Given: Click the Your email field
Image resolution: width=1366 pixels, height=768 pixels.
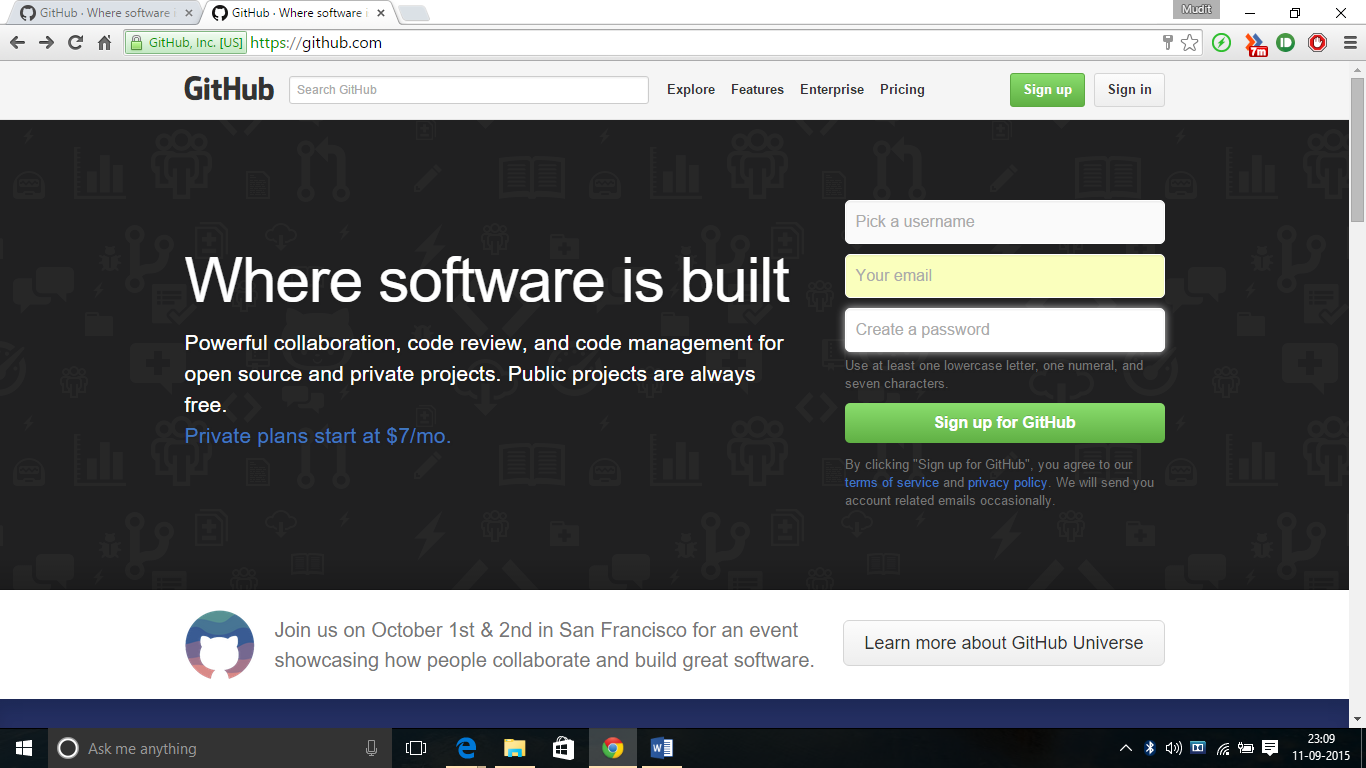Looking at the screenshot, I should (x=1005, y=276).
